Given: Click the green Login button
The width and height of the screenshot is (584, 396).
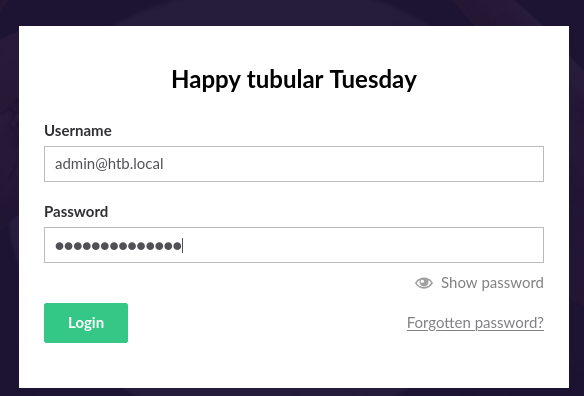Looking at the screenshot, I should pyautogui.click(x=86, y=323).
